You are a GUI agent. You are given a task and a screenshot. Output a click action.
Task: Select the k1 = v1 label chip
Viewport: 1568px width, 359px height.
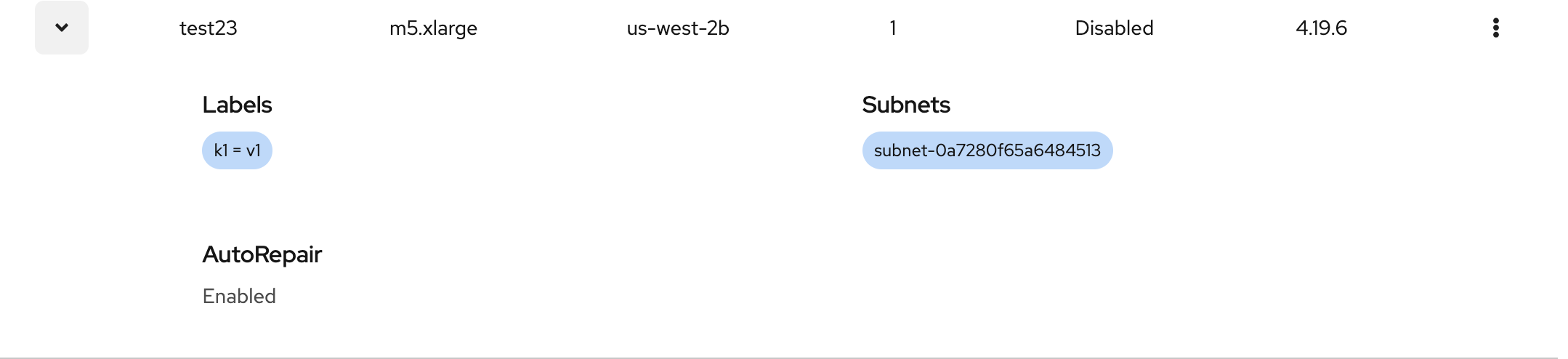click(x=237, y=150)
